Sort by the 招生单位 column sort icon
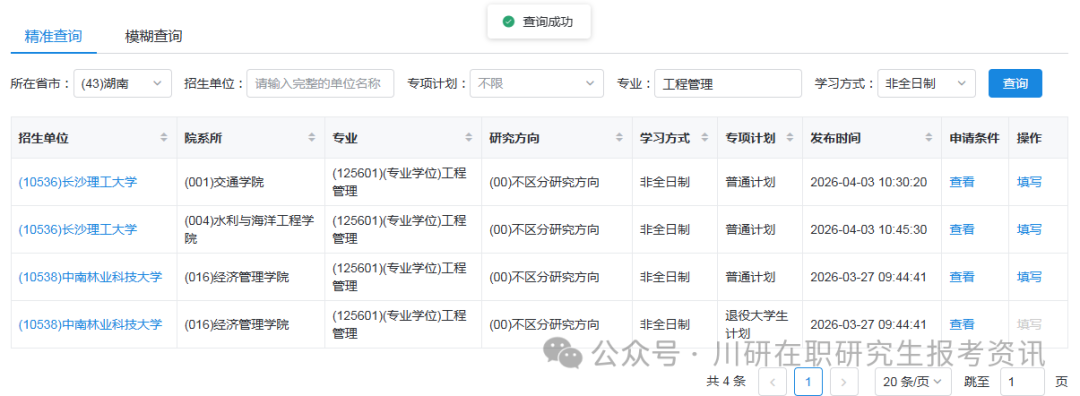 coord(164,138)
